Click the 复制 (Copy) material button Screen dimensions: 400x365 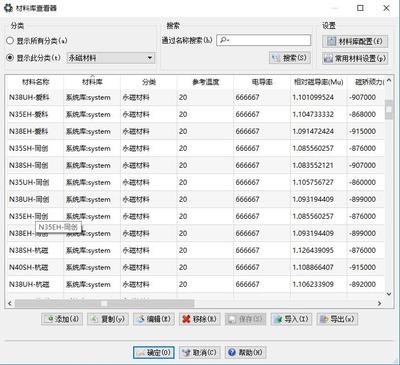pyautogui.click(x=108, y=319)
